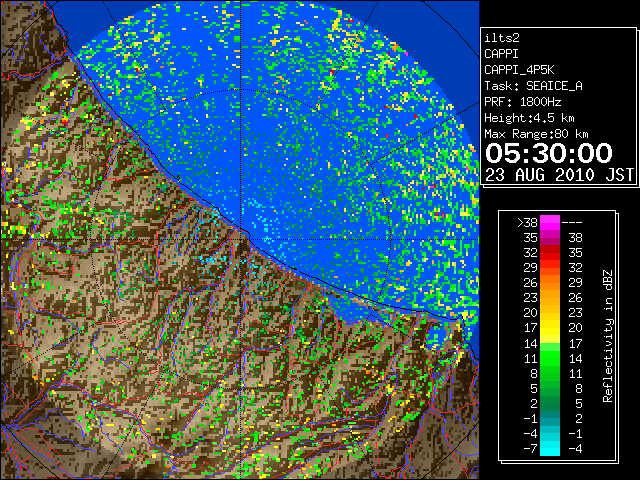
Task: Click the yellow 17-20 dBZ legend band
Action: [550, 328]
